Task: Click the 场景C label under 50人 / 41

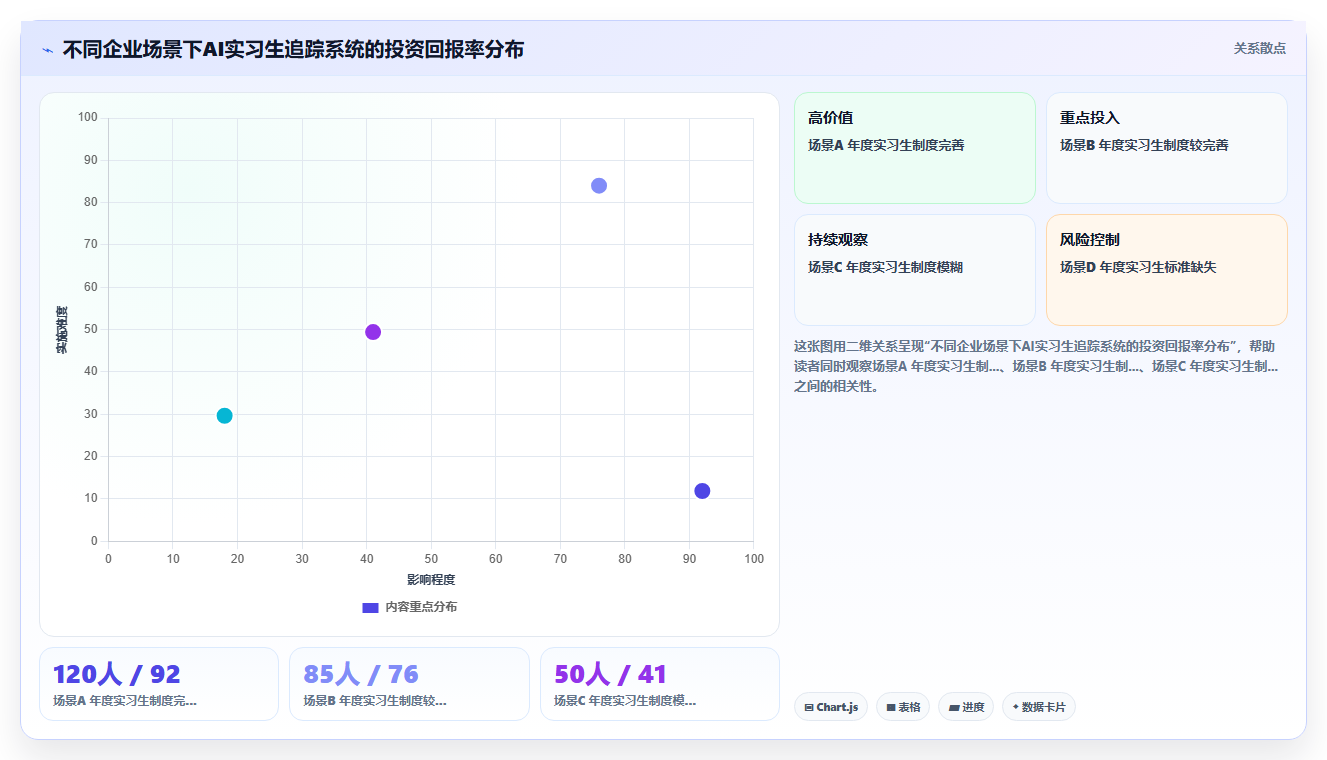Action: [x=625, y=701]
